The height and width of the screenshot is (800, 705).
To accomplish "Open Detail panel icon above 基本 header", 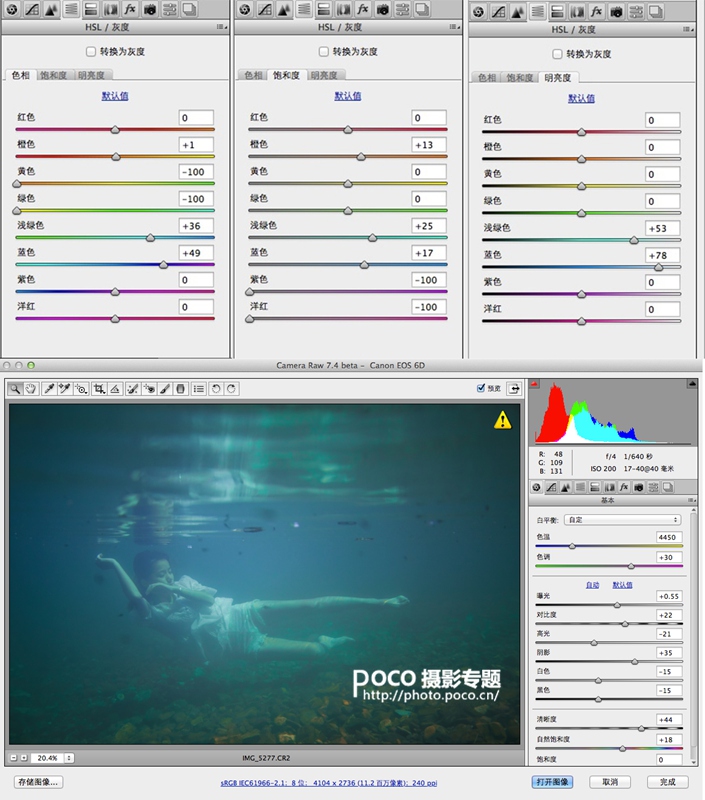I will coord(565,487).
